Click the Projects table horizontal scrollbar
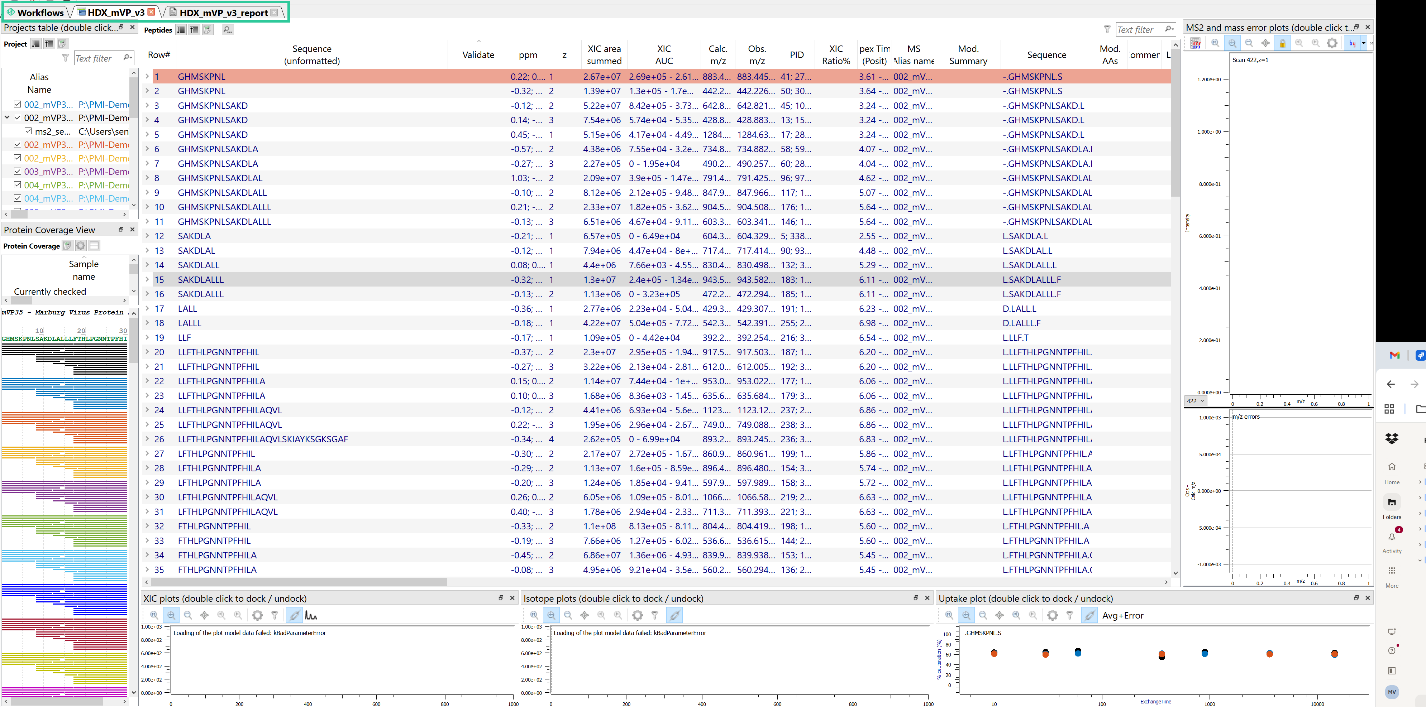 19,214
